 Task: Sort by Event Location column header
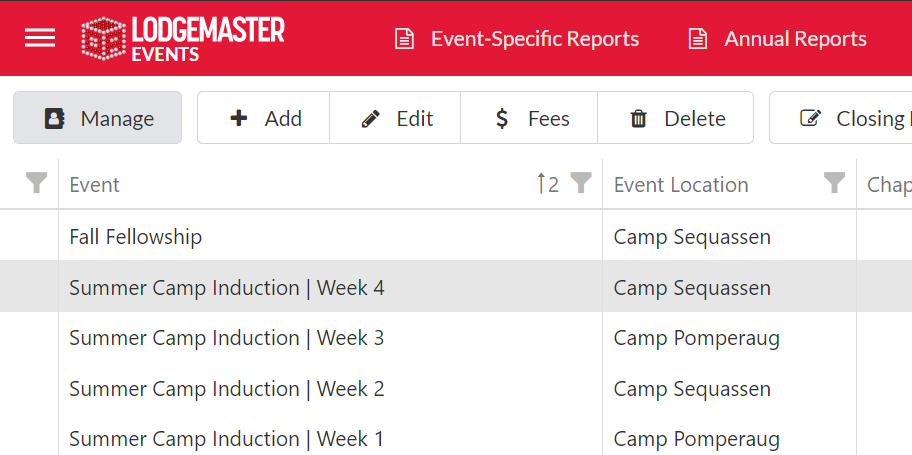click(681, 185)
